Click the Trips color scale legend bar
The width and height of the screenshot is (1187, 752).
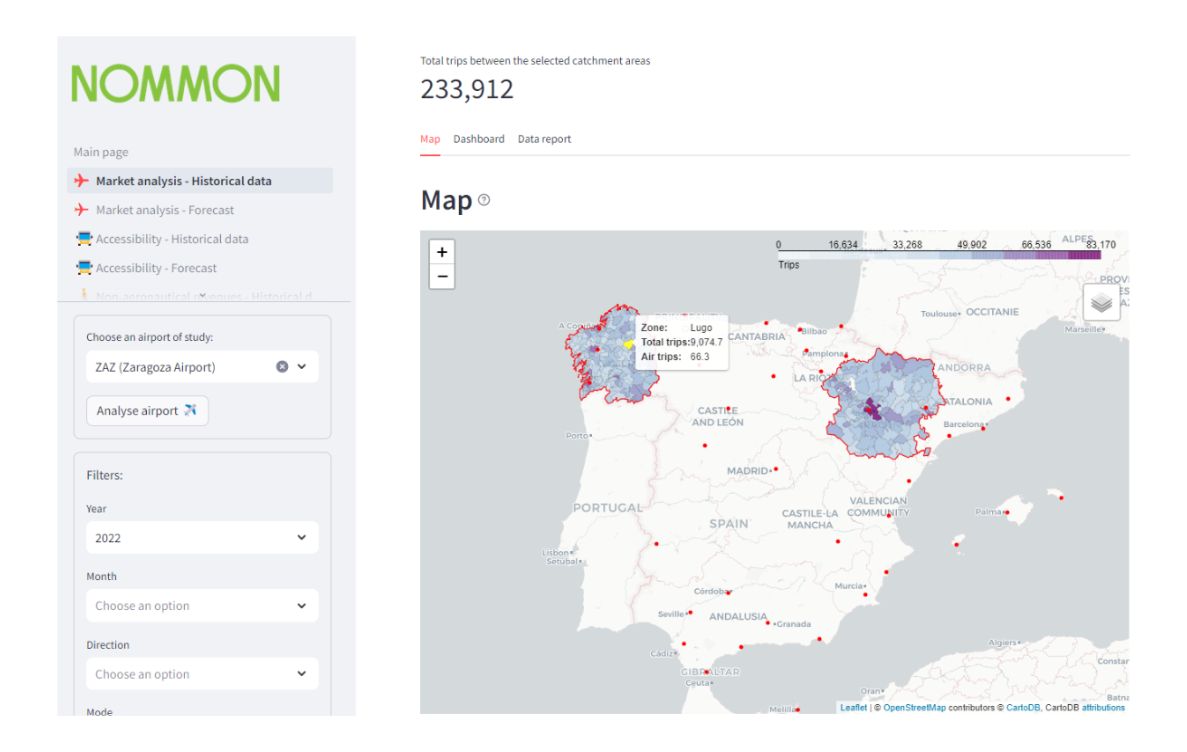pyautogui.click(x=939, y=256)
